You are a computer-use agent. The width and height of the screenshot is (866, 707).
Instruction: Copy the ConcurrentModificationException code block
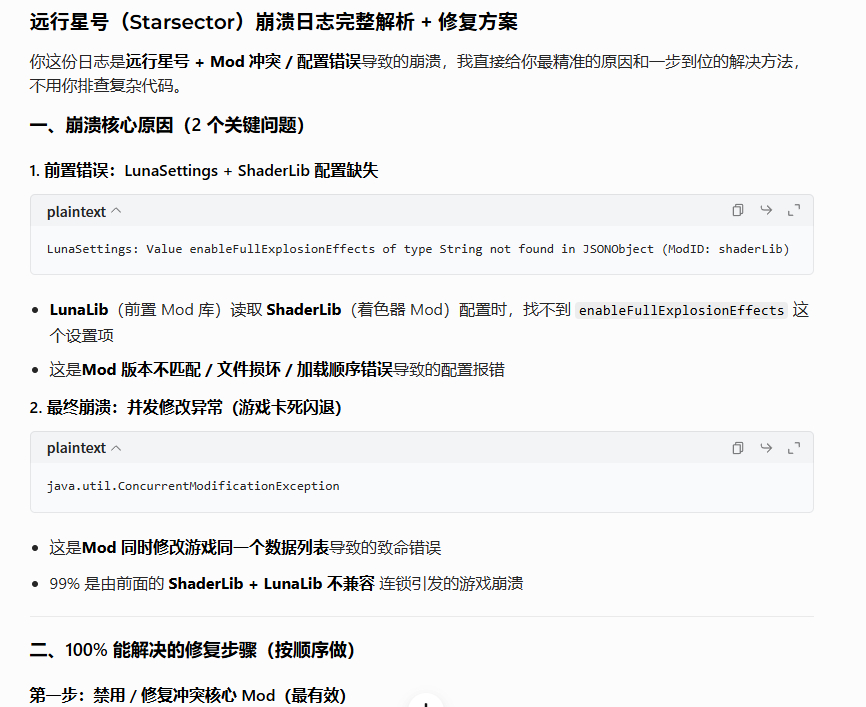(x=737, y=448)
